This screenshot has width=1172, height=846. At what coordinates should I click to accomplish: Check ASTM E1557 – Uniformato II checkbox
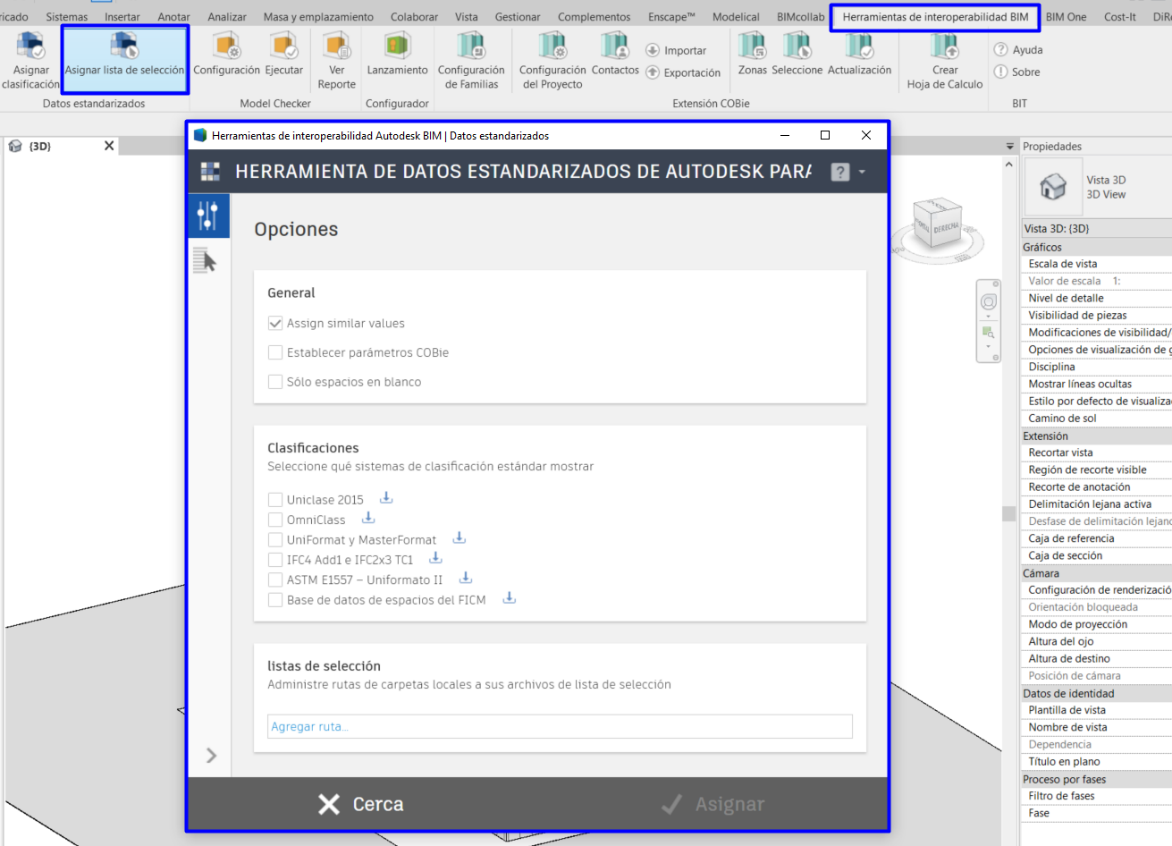pyautogui.click(x=275, y=580)
